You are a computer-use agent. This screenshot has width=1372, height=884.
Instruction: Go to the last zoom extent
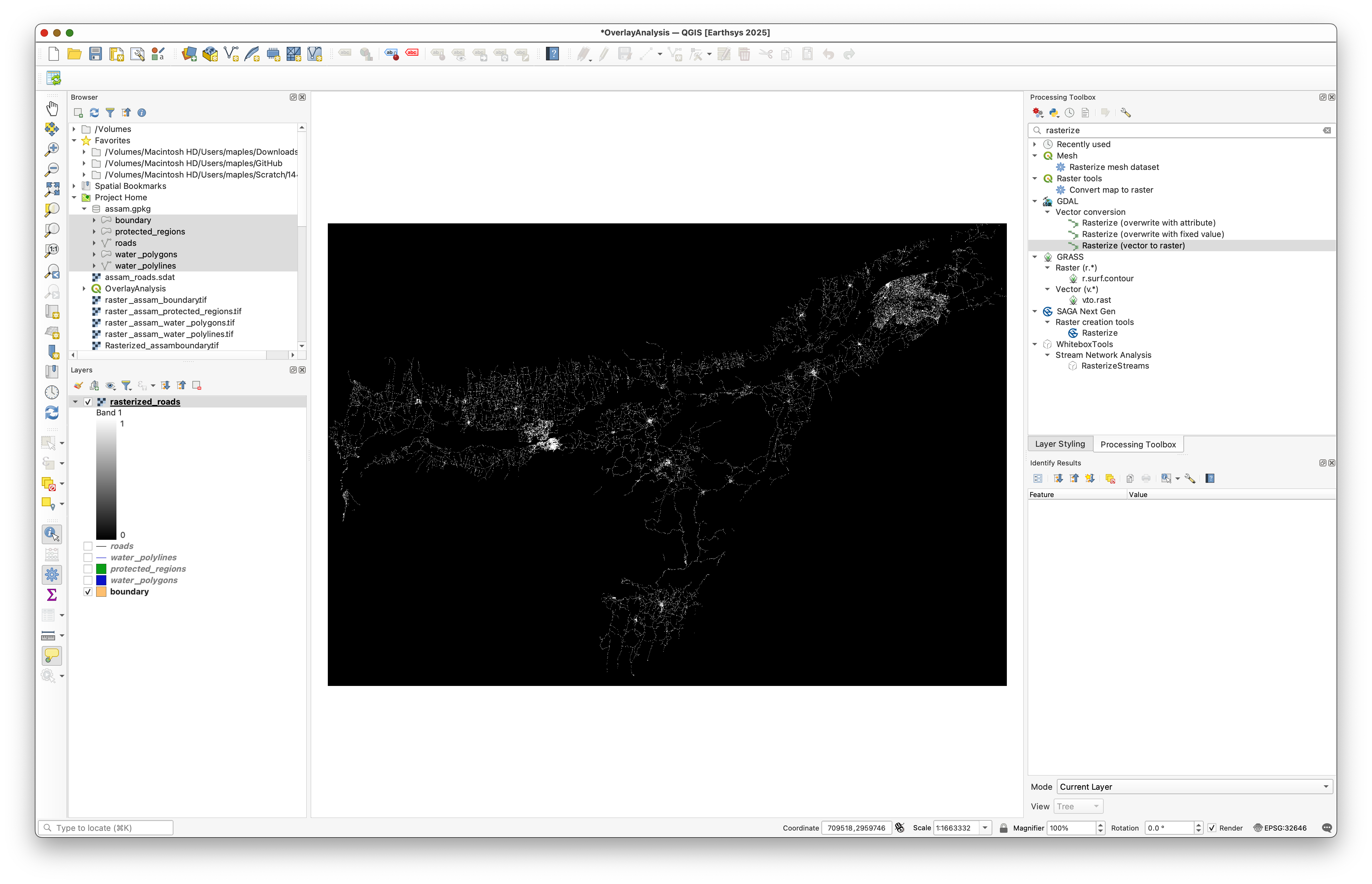click(52, 271)
